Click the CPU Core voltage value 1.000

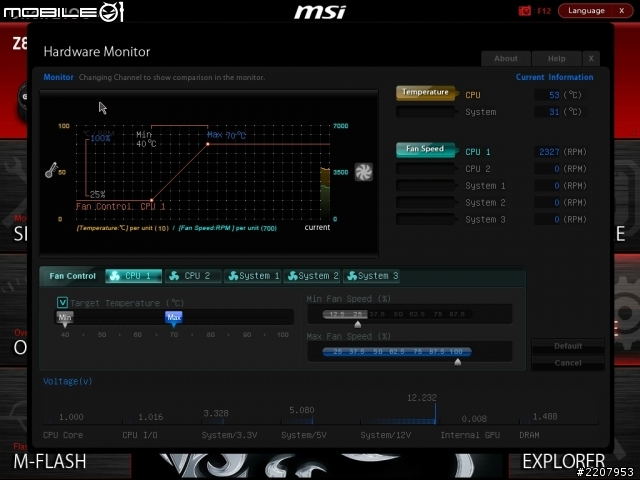(71, 417)
